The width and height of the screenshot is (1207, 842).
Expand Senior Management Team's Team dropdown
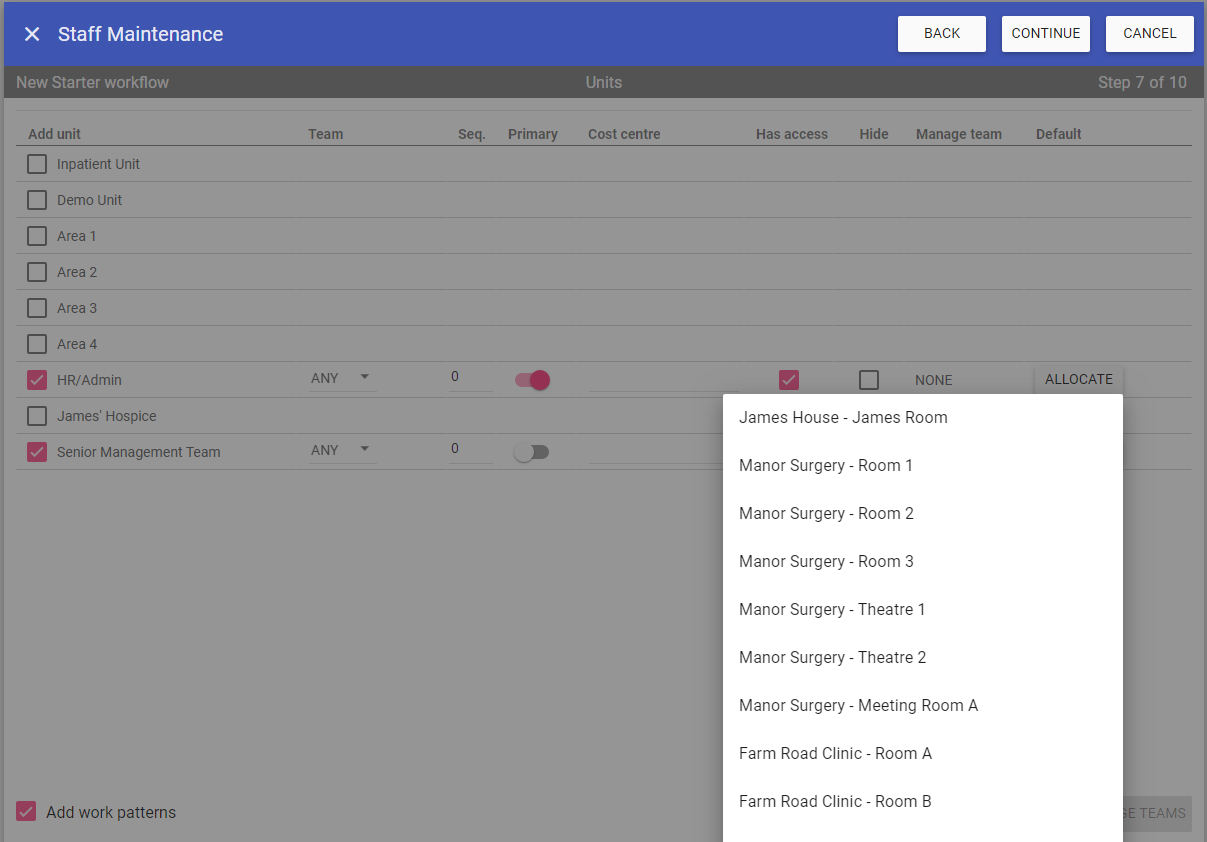pos(341,450)
